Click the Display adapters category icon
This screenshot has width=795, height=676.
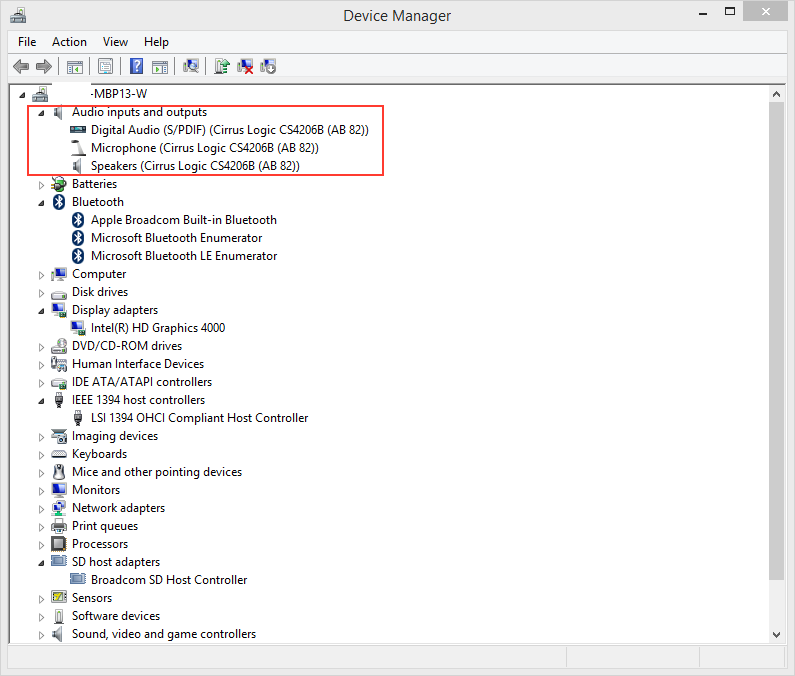59,310
